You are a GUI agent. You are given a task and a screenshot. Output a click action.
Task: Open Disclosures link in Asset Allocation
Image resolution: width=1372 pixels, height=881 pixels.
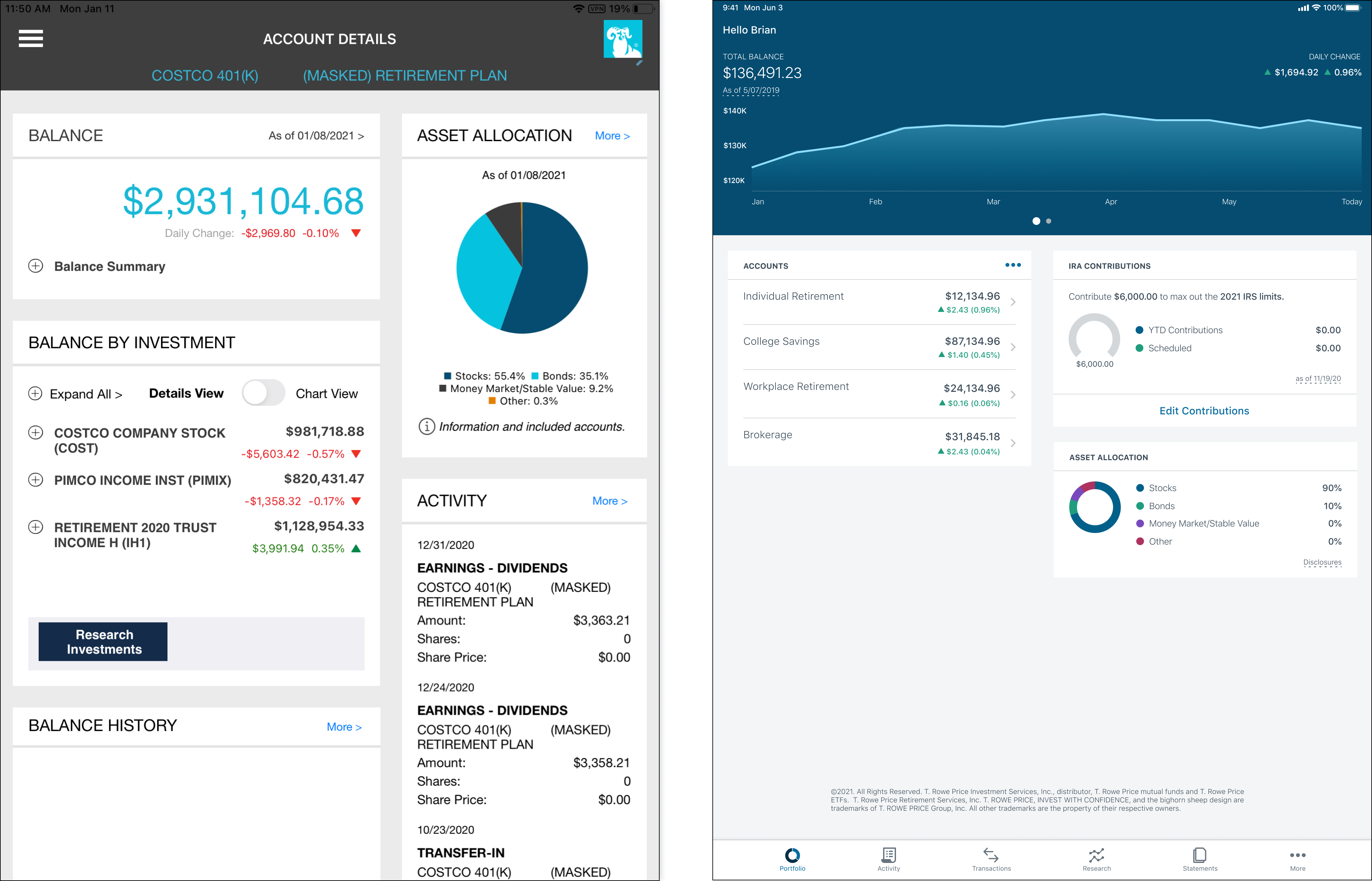coord(1322,562)
